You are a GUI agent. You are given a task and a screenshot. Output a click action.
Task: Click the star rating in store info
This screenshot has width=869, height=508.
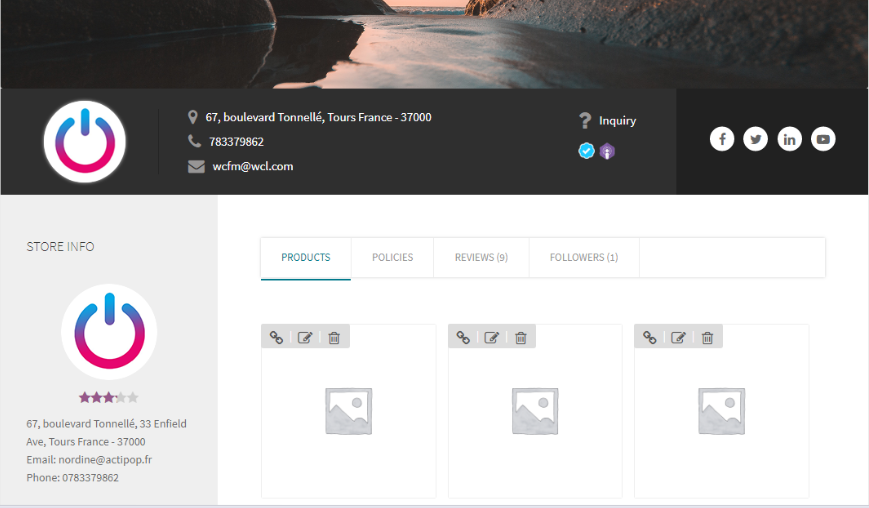108,398
